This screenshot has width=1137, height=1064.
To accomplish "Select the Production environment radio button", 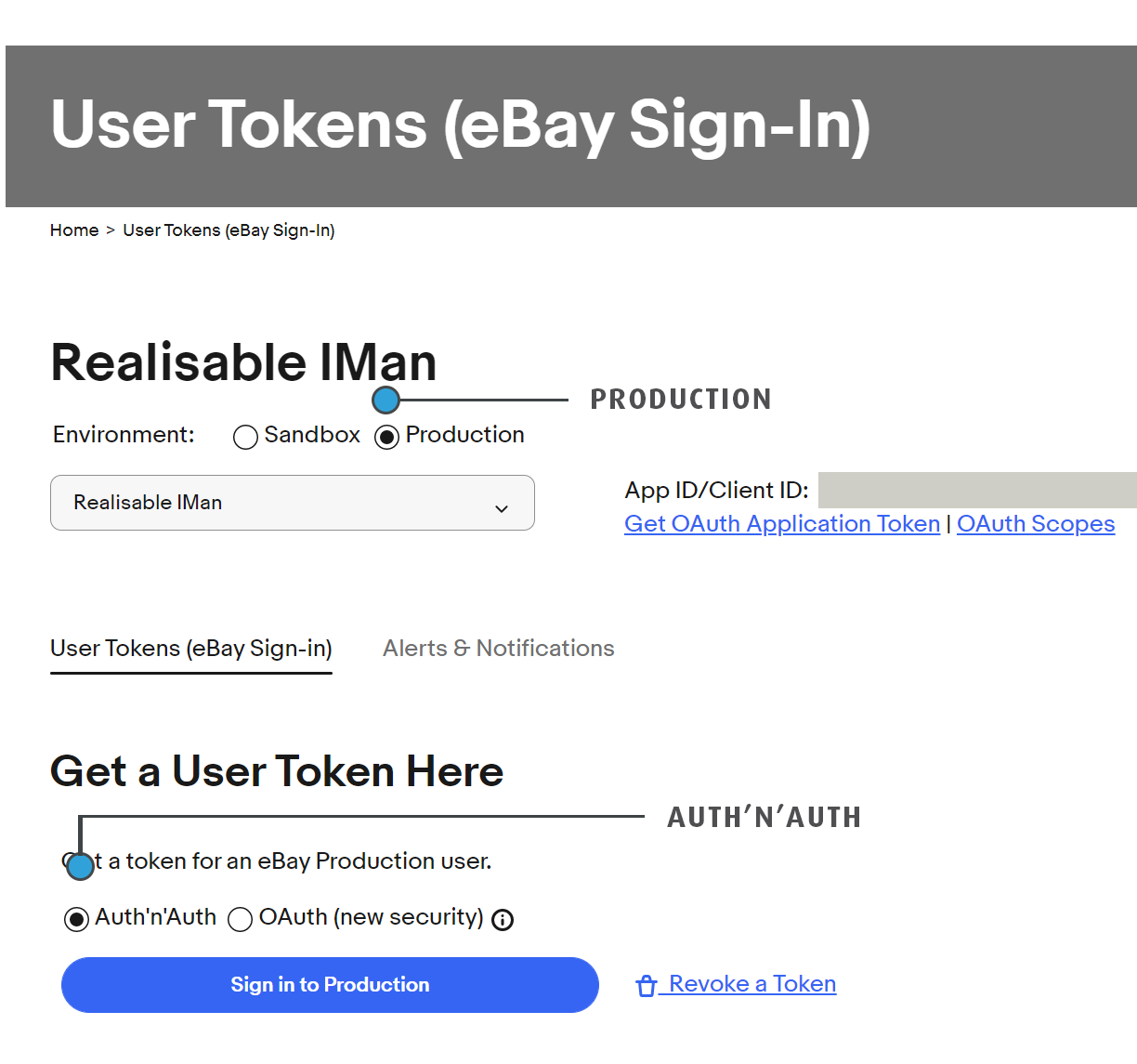I will (386, 437).
